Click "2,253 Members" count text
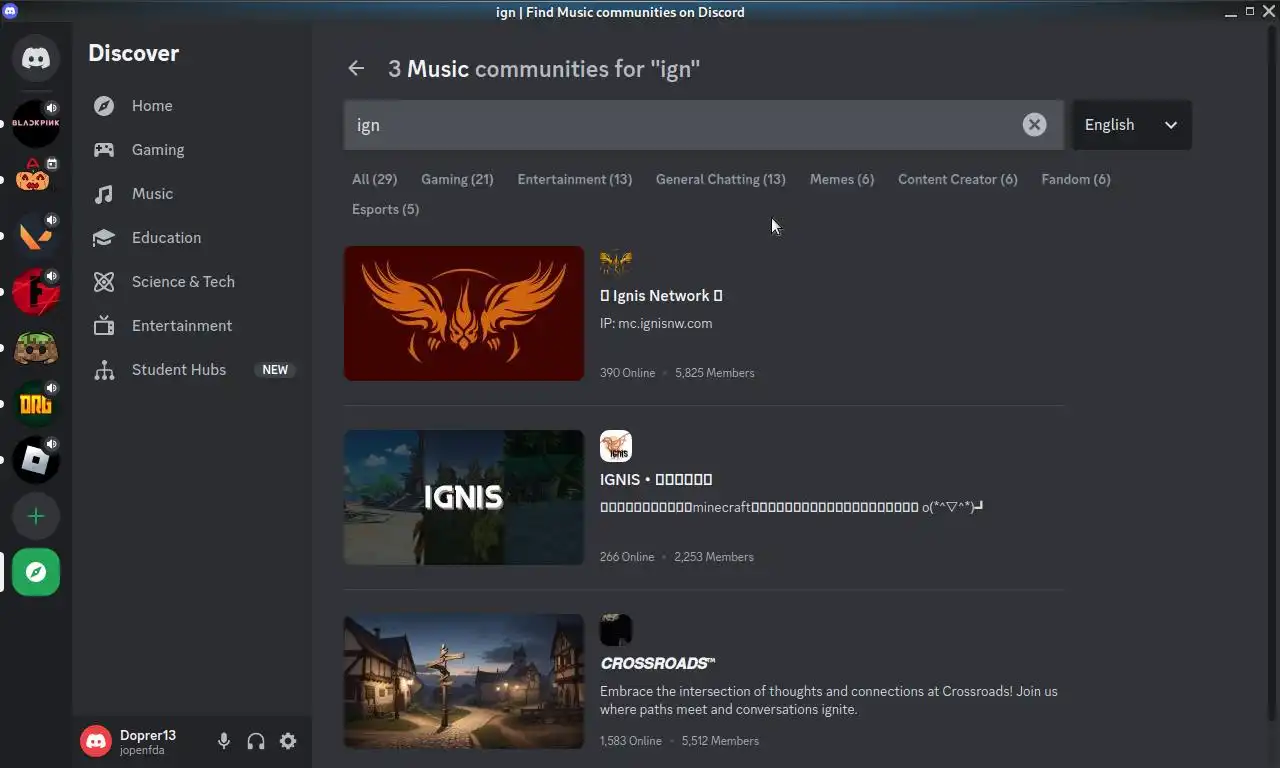The image size is (1280, 768). click(x=714, y=556)
